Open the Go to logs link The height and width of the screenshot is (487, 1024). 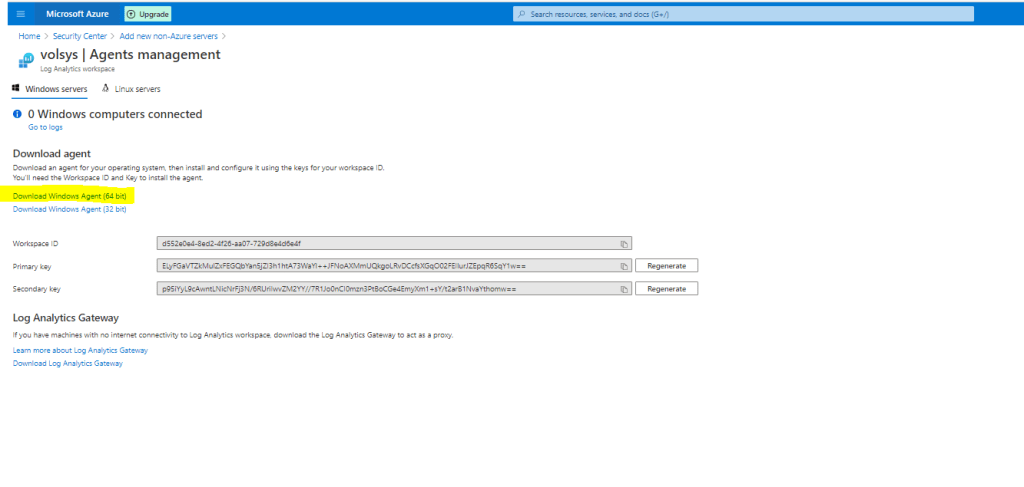coord(45,127)
